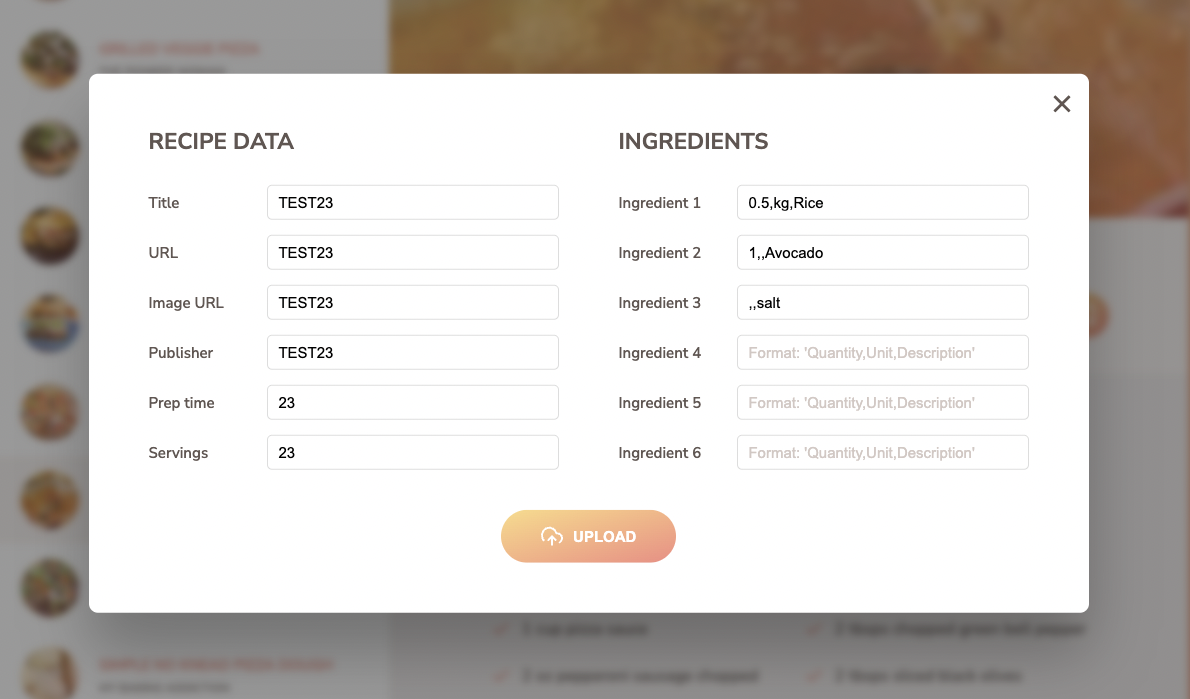Close the recipe upload modal

(1061, 103)
